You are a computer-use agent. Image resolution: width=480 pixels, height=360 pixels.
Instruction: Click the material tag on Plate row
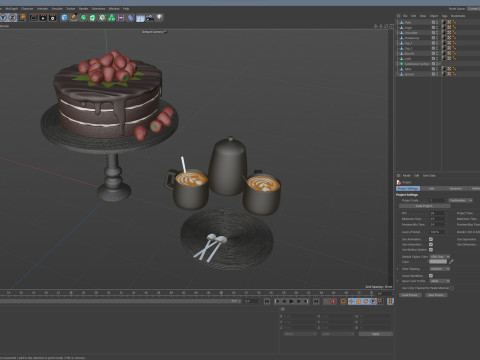[444, 22]
